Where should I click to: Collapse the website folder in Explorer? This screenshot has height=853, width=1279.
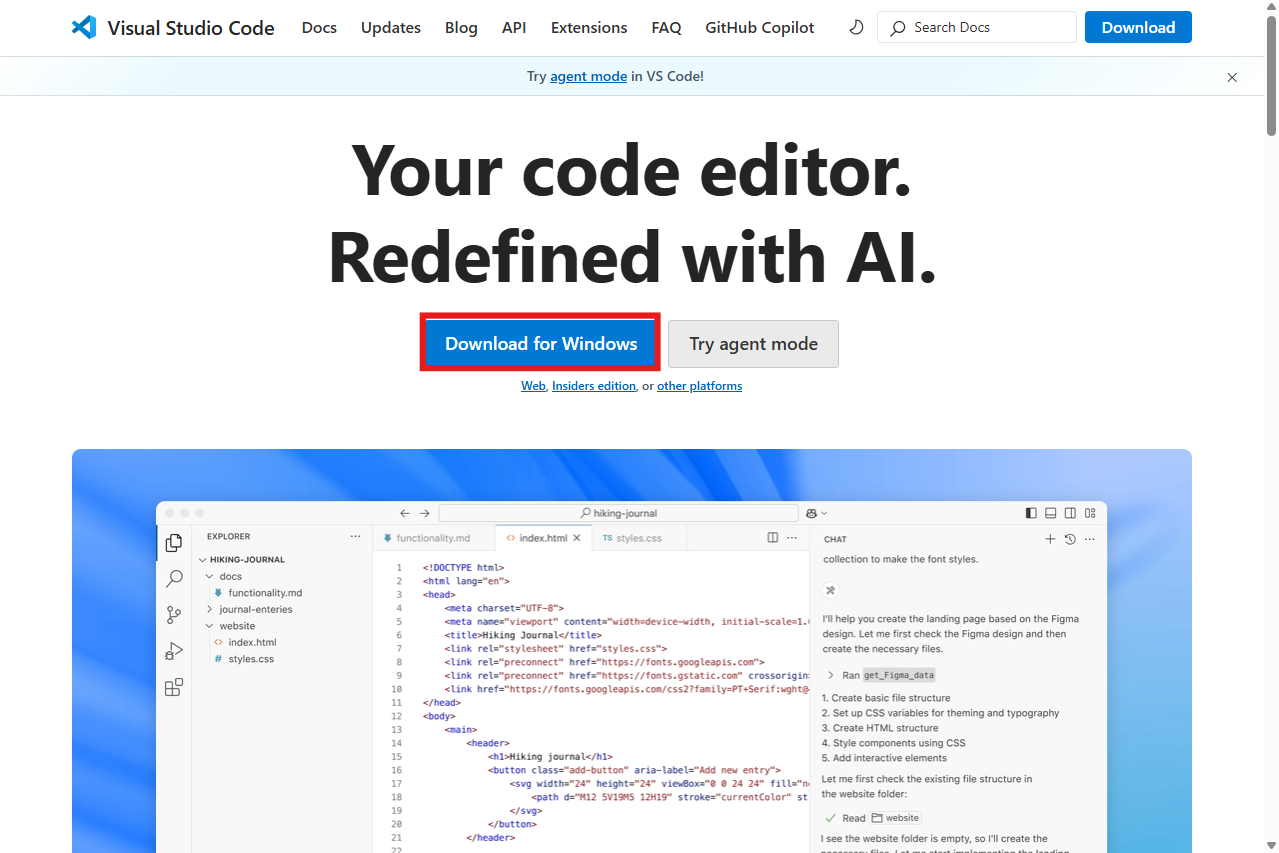coord(210,626)
